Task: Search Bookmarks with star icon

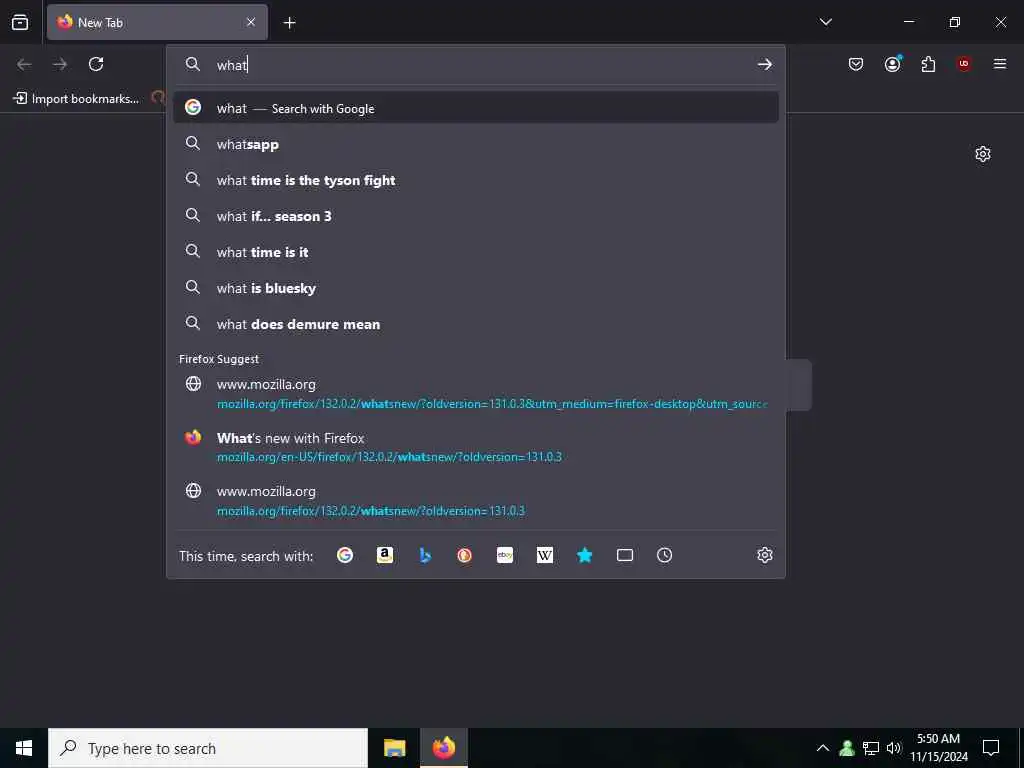Action: click(x=584, y=555)
